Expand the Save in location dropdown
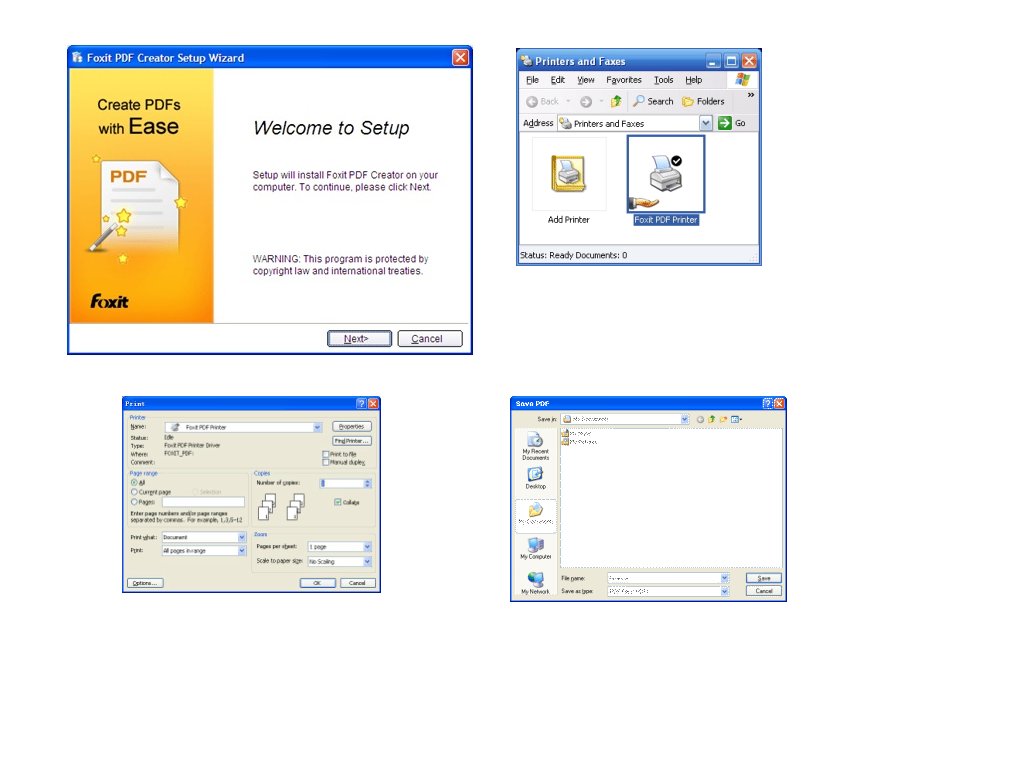This screenshot has height=768, width=1024. (x=685, y=419)
